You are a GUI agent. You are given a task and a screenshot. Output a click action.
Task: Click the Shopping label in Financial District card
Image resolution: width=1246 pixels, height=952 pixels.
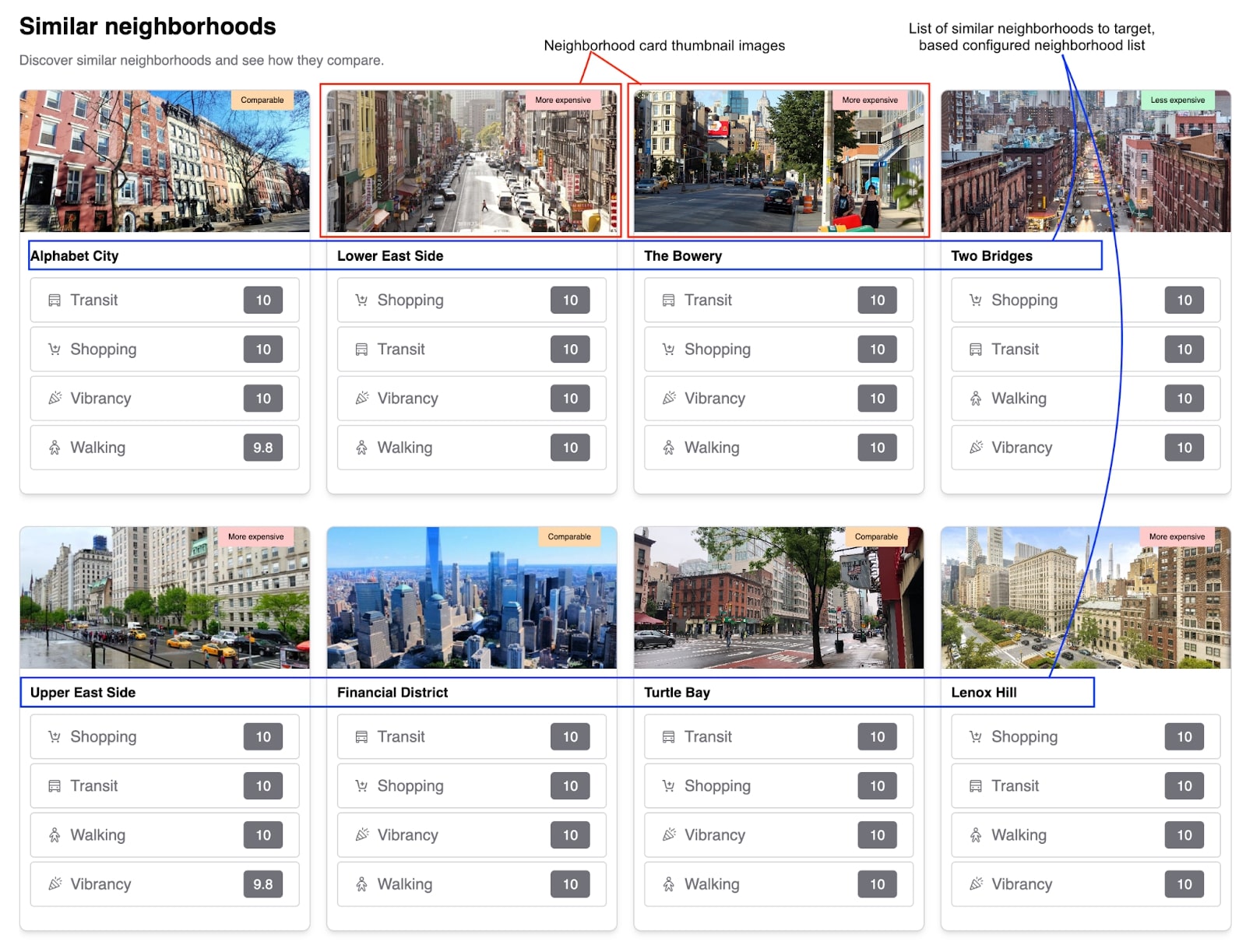410,786
